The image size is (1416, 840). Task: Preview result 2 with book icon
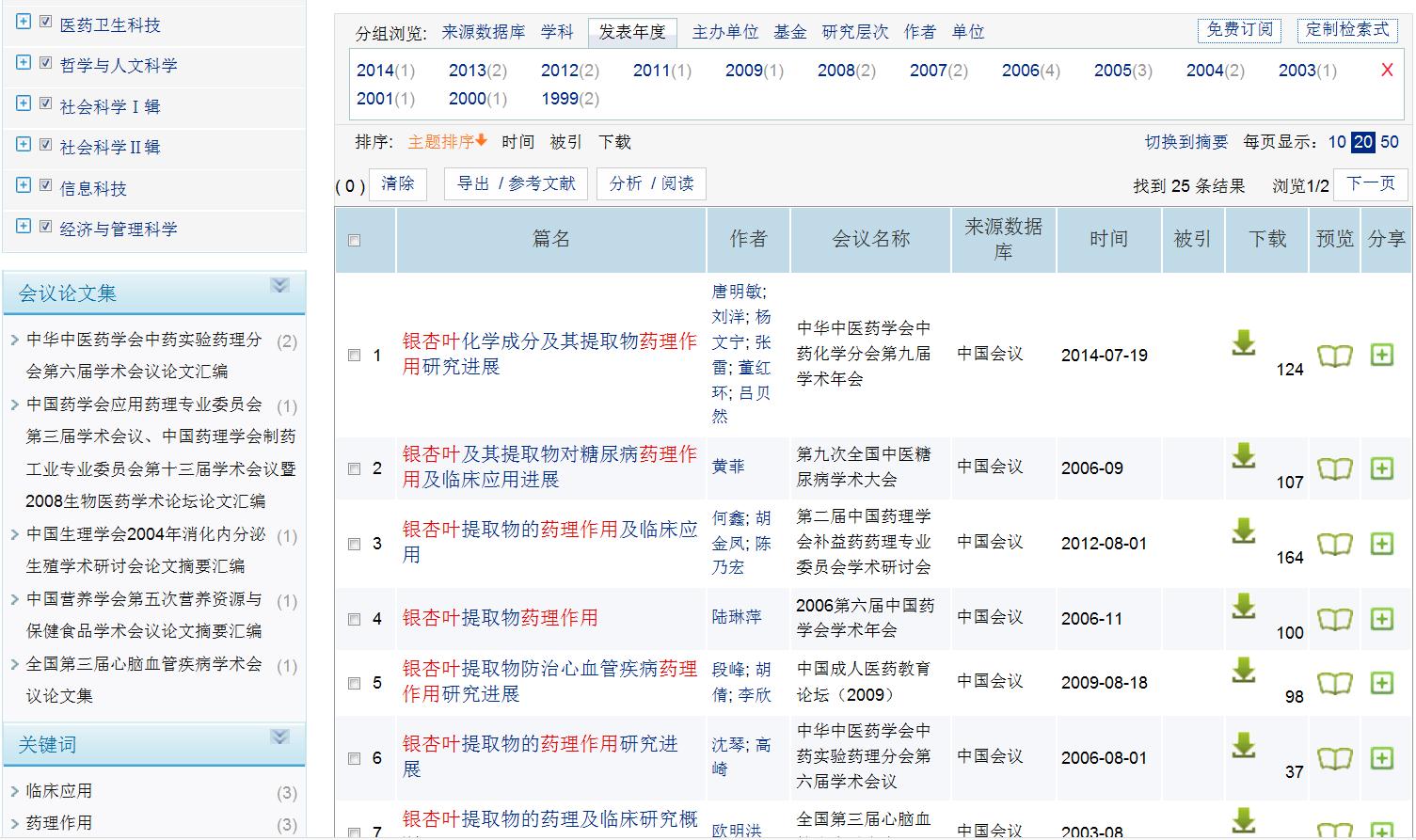click(x=1334, y=468)
